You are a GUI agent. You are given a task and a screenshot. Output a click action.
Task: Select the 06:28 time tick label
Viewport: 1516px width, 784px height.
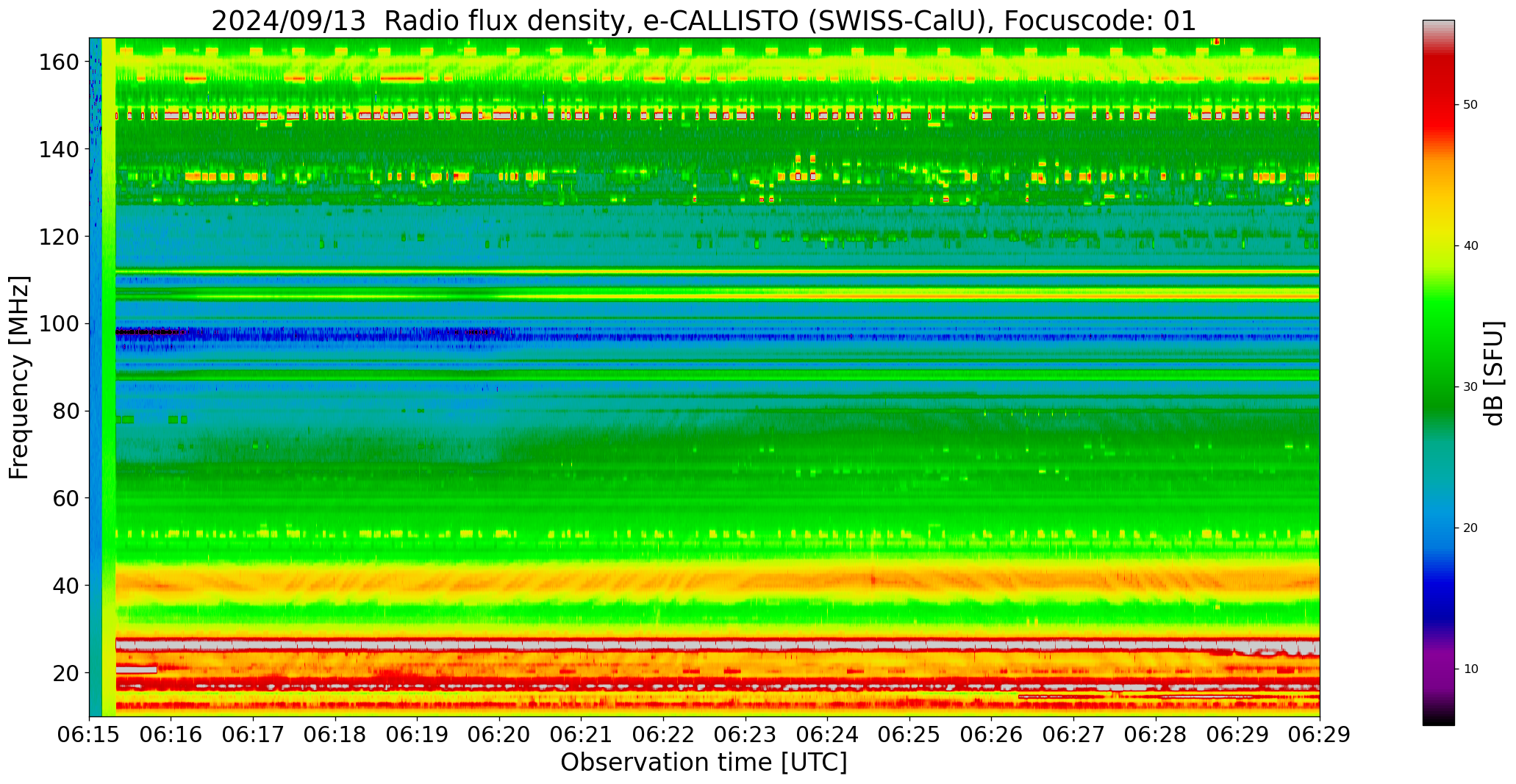[1155, 736]
